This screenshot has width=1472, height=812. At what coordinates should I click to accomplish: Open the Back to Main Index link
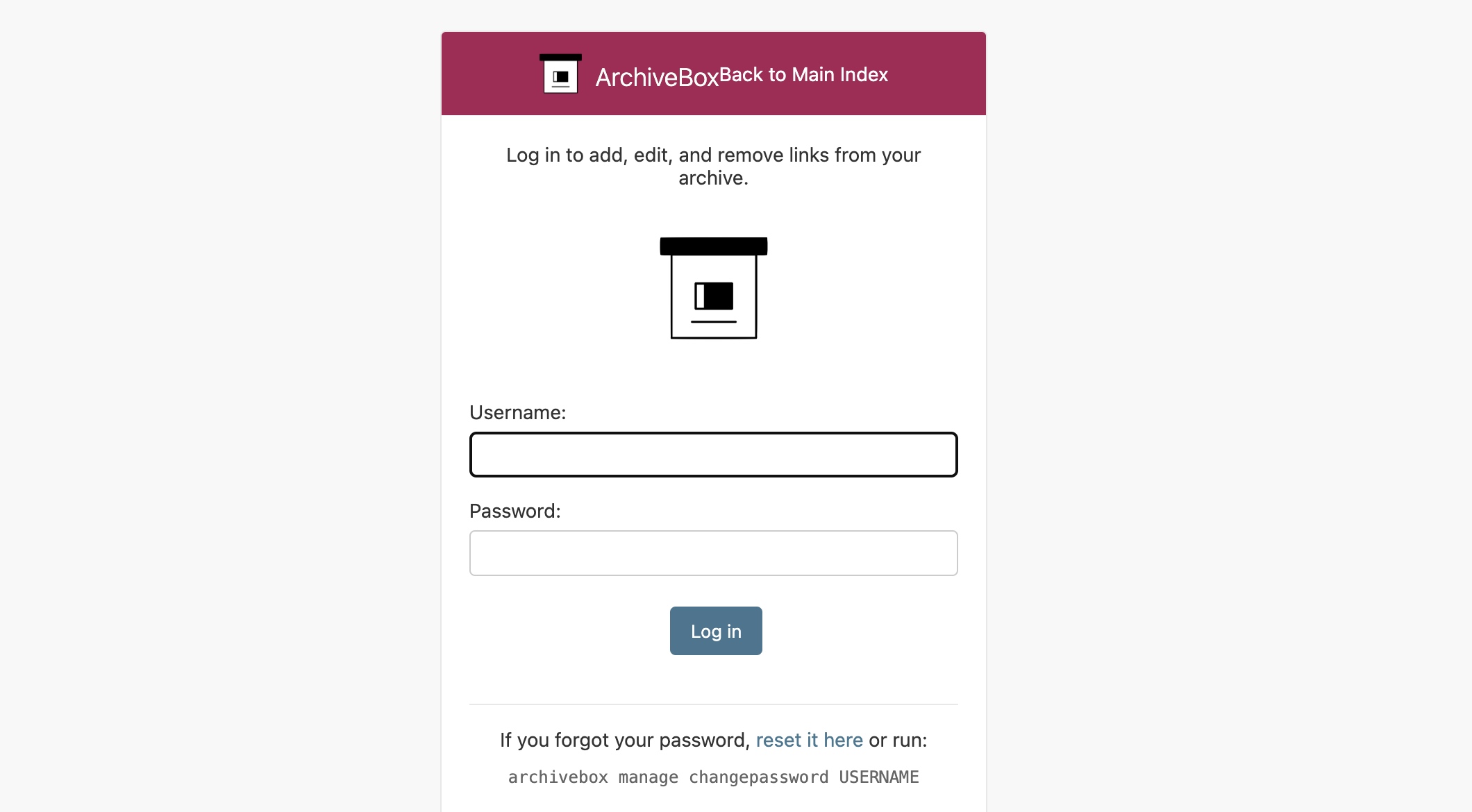tap(803, 74)
